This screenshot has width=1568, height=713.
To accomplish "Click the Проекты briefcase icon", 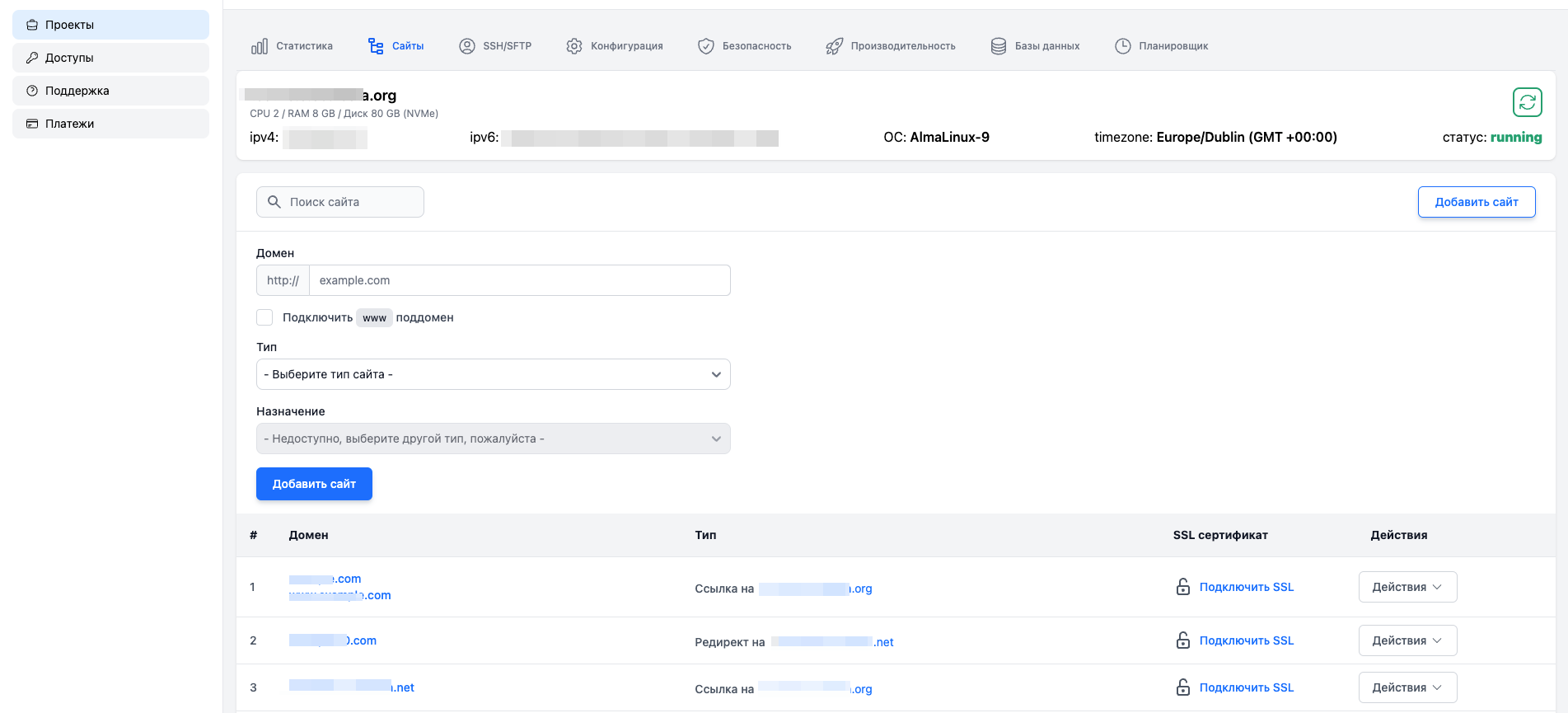I will coord(32,25).
